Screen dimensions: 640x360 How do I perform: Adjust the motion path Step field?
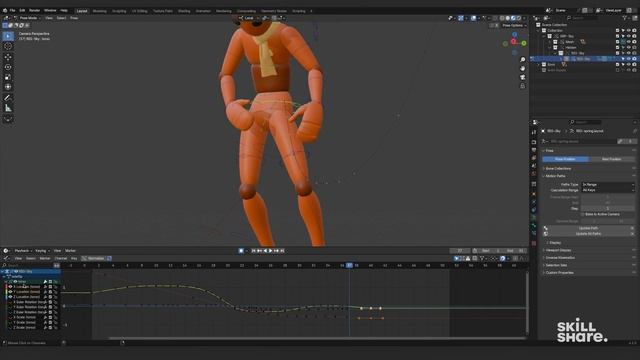click(608, 209)
